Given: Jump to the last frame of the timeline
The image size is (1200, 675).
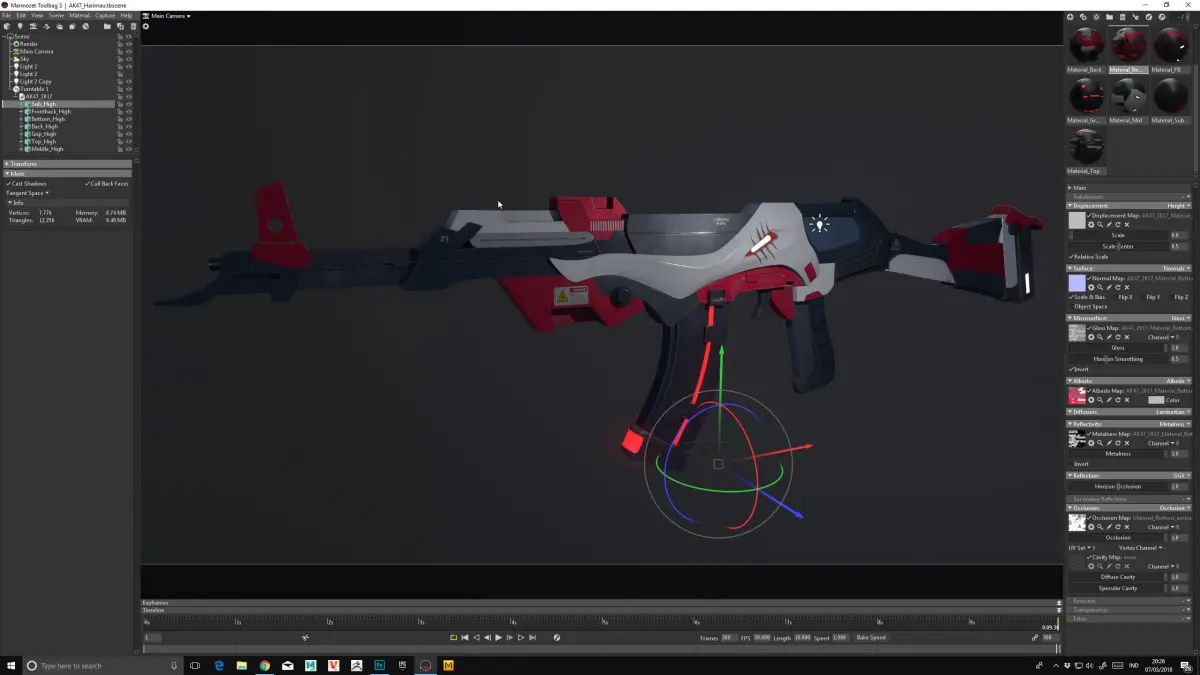Looking at the screenshot, I should [x=532, y=637].
